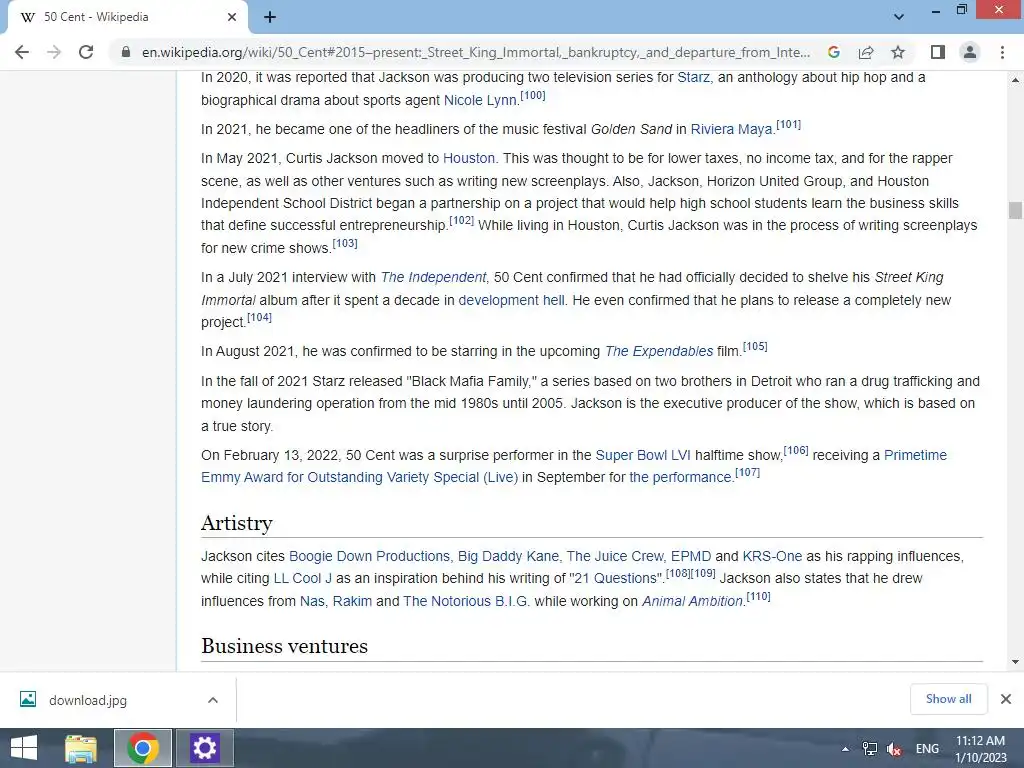Show all downloads
Screen dimensions: 1024x768
948,699
